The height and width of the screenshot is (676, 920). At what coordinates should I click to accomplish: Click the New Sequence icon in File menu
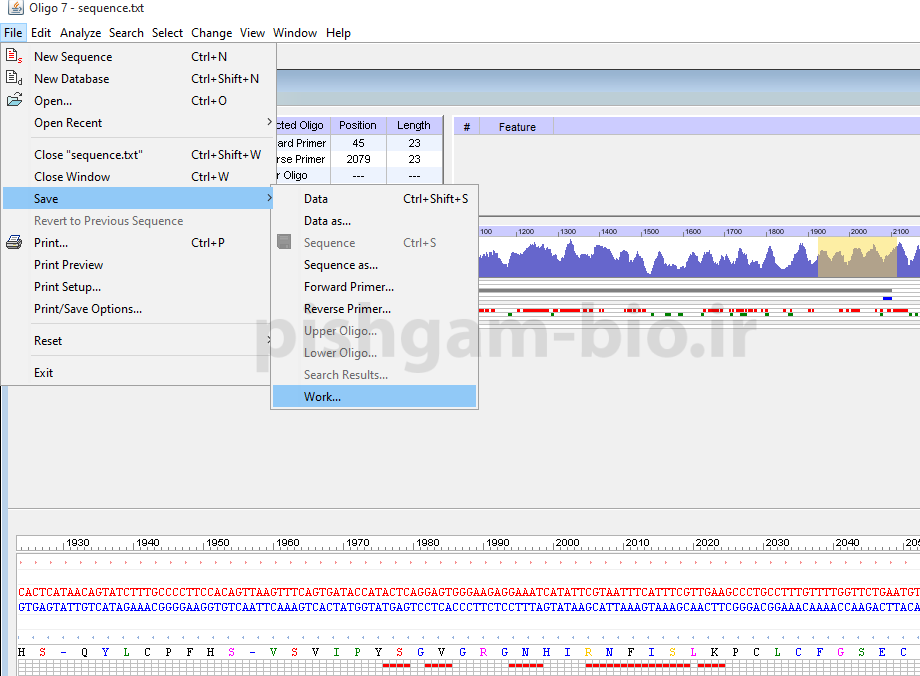14,57
